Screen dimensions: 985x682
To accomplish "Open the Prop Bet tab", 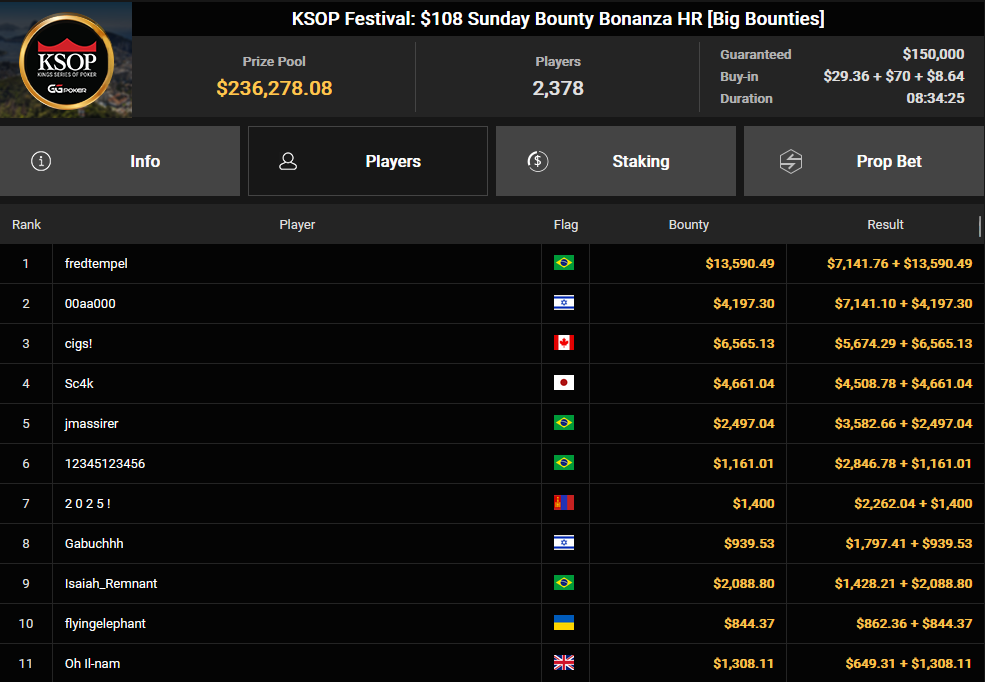I will pos(864,161).
